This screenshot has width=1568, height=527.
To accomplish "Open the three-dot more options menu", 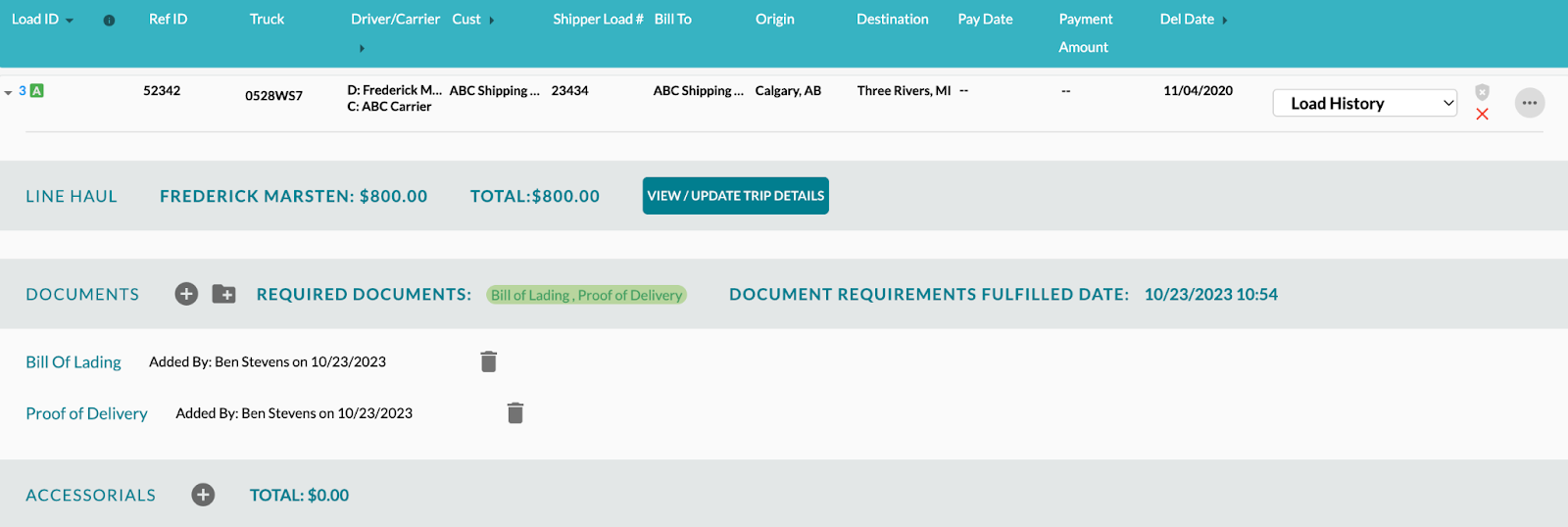I will (x=1530, y=103).
